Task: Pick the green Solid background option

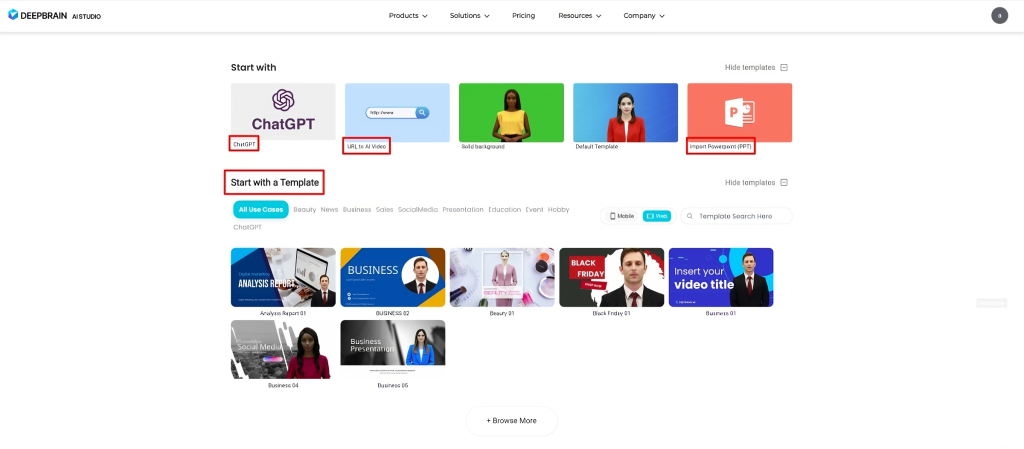Action: tap(511, 111)
